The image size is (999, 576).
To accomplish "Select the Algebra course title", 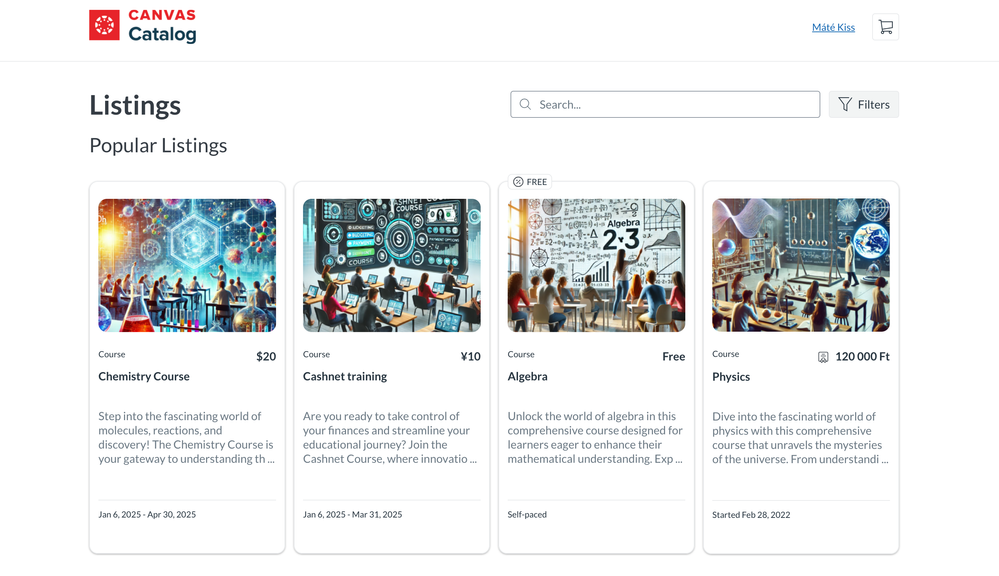I will [x=528, y=377].
